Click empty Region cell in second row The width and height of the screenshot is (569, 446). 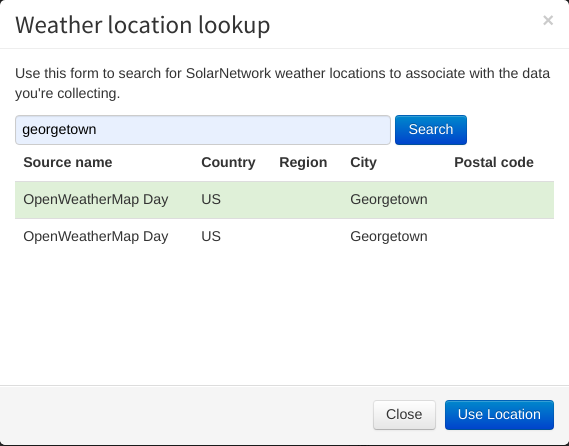coord(307,237)
